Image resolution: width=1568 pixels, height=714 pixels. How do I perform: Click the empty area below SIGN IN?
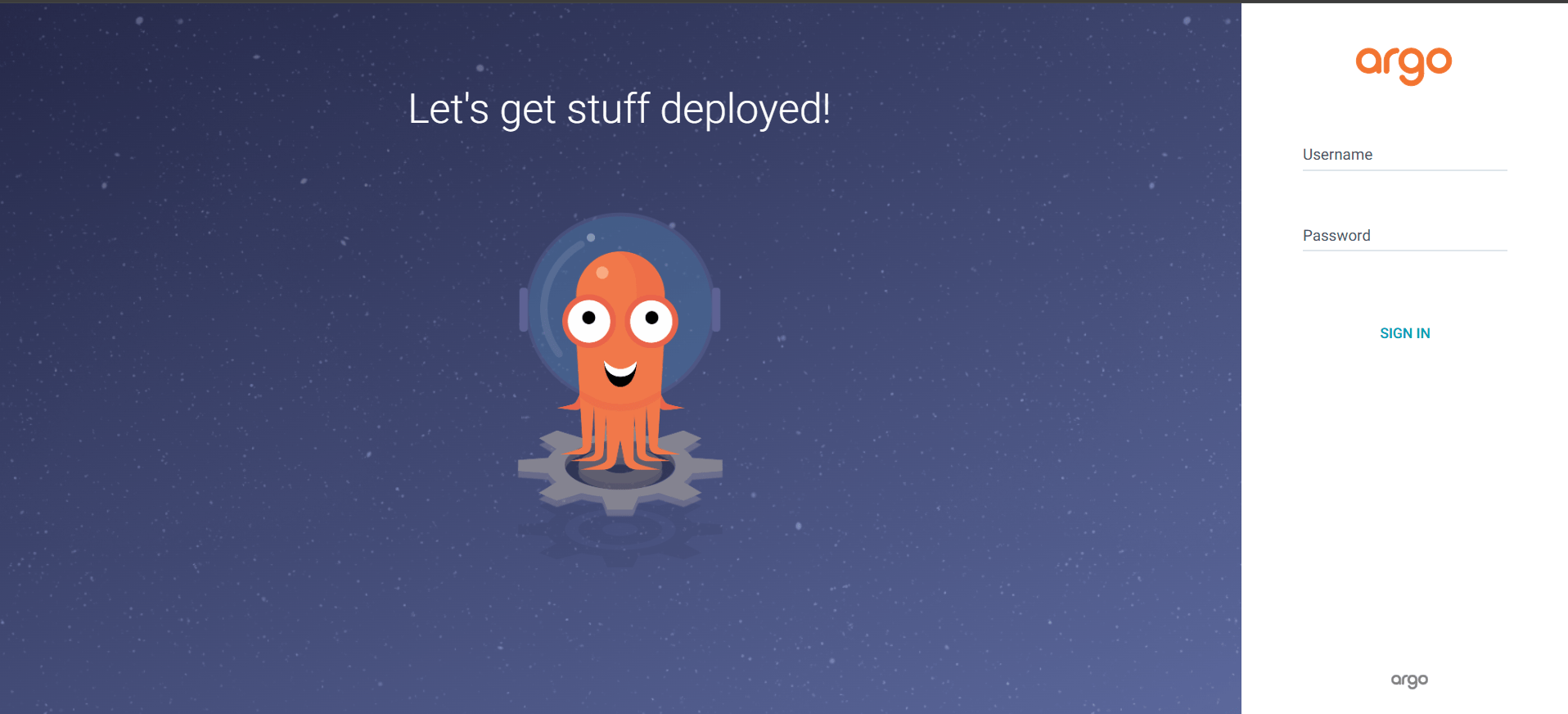1404,491
